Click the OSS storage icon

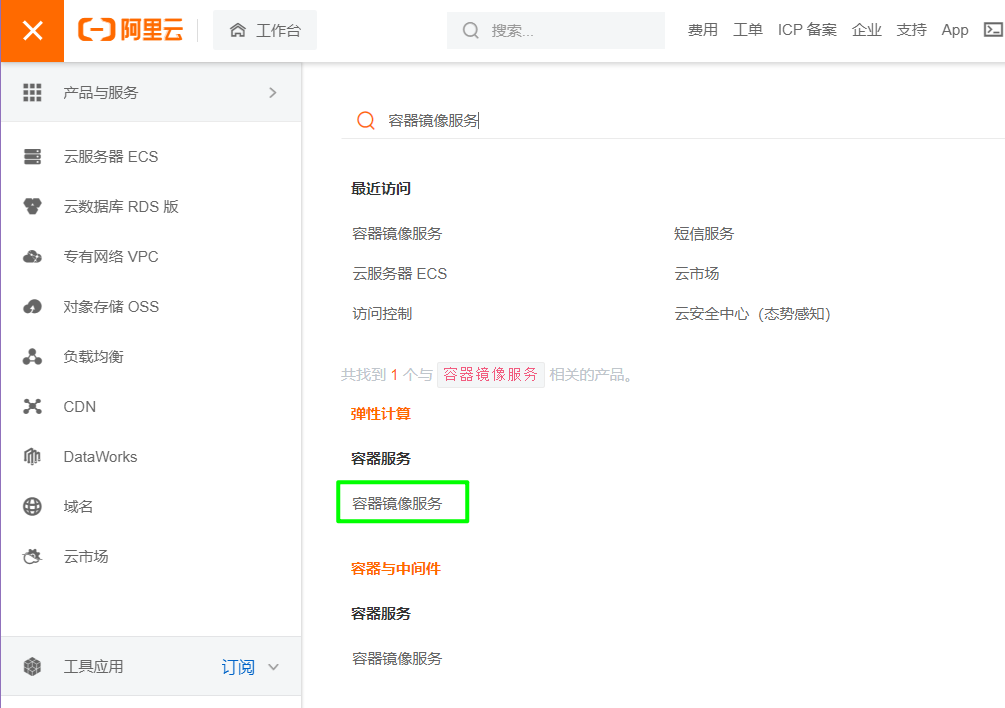point(32,306)
